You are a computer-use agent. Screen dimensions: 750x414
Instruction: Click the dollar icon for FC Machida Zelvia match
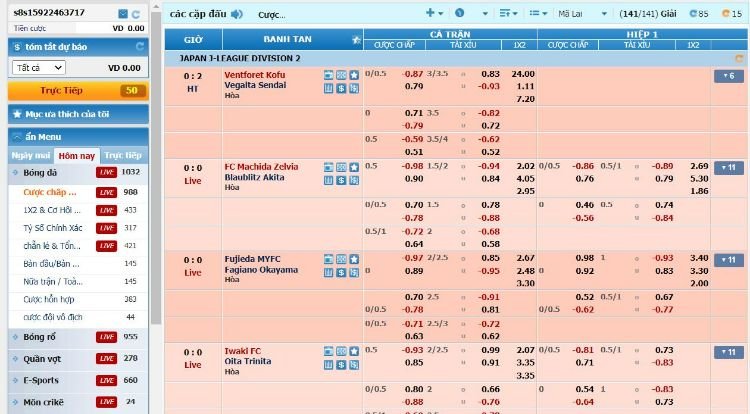(341, 178)
